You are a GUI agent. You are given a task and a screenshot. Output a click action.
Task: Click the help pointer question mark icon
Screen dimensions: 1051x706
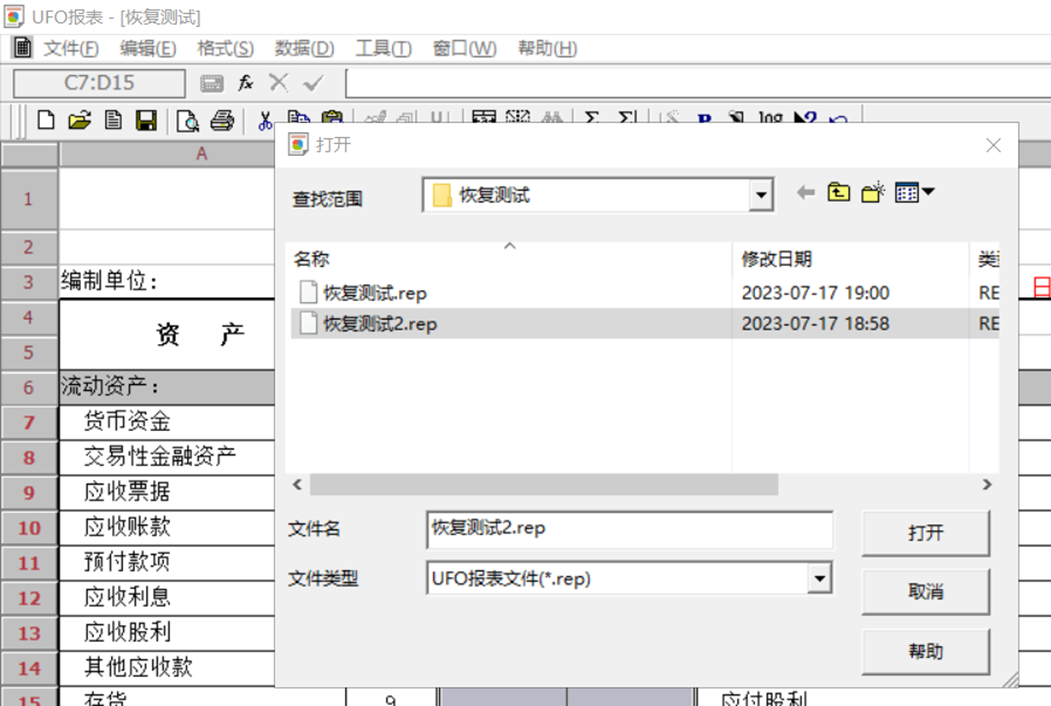pos(805,117)
